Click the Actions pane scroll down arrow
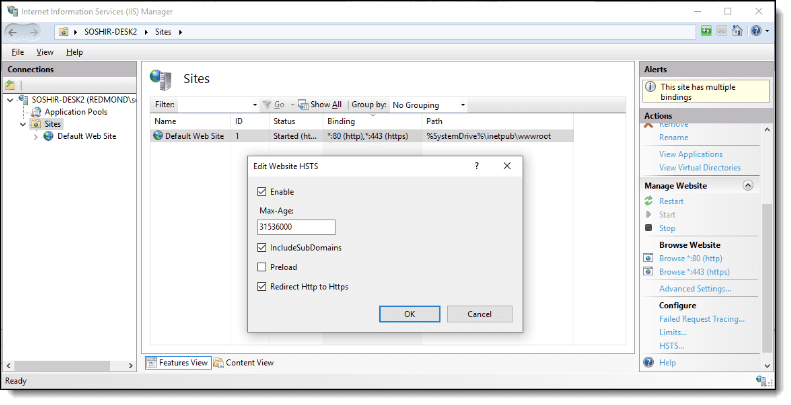The width and height of the screenshot is (791, 405). coord(767,366)
